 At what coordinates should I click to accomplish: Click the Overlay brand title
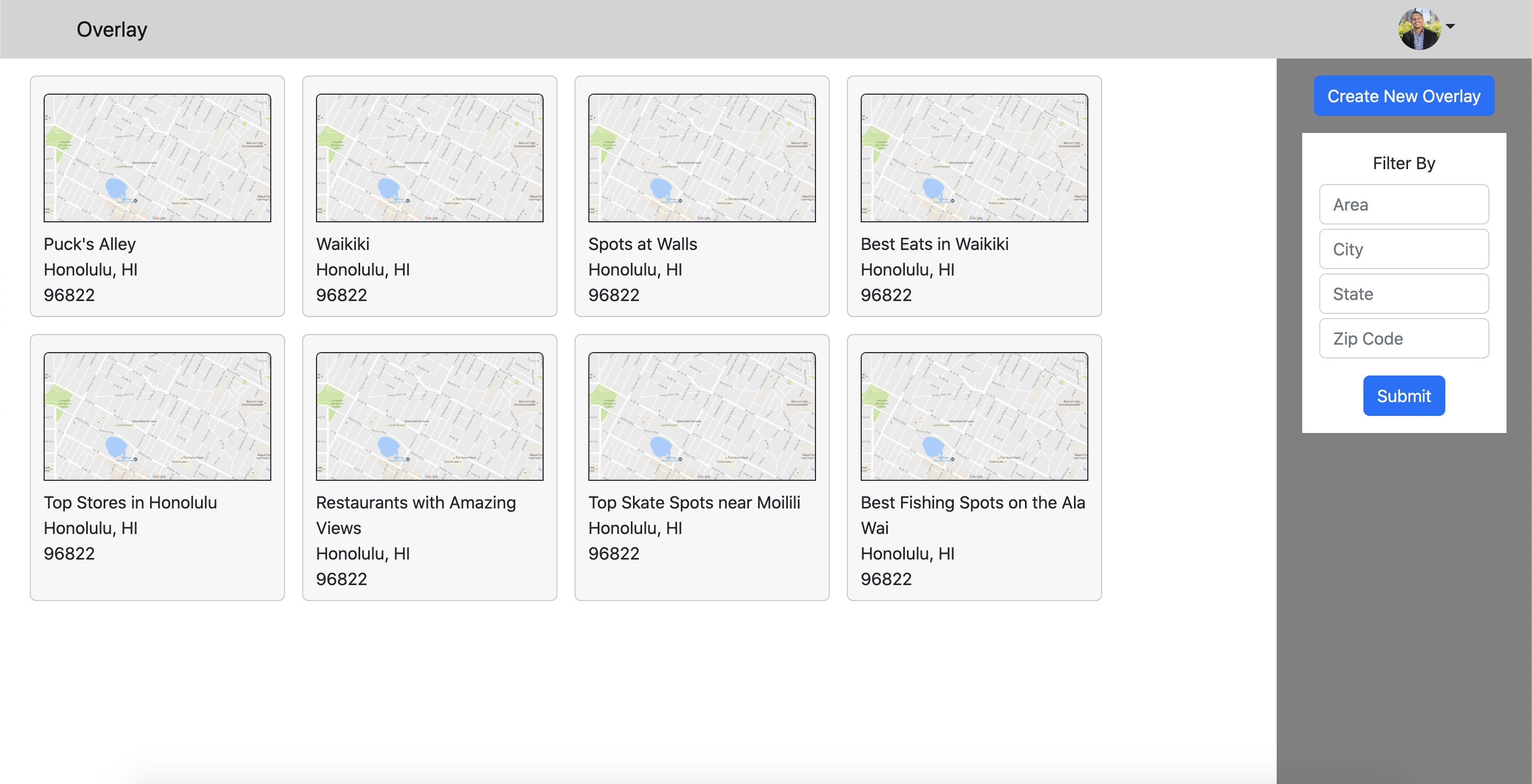pos(112,29)
